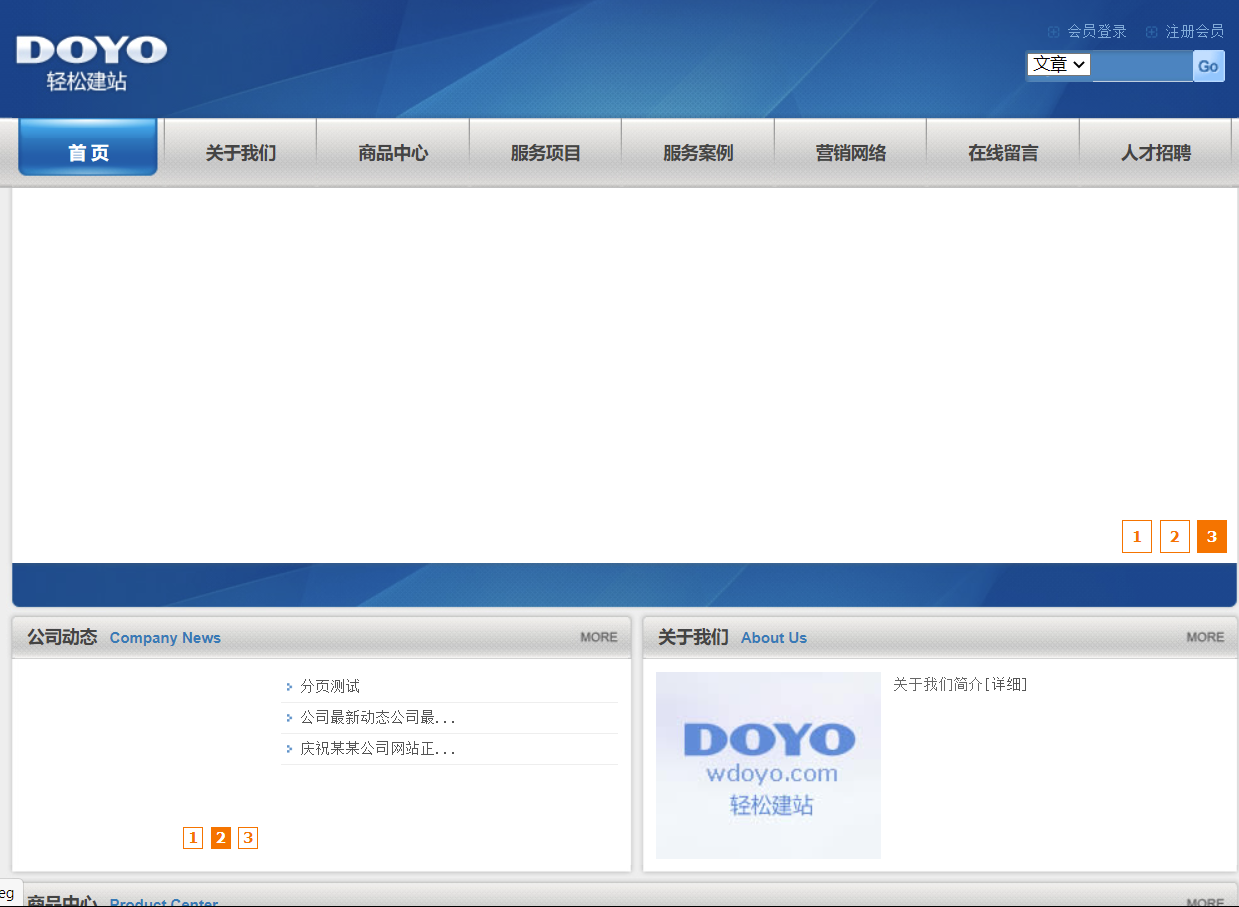Click the Go search button
1239x907 pixels.
[1208, 66]
